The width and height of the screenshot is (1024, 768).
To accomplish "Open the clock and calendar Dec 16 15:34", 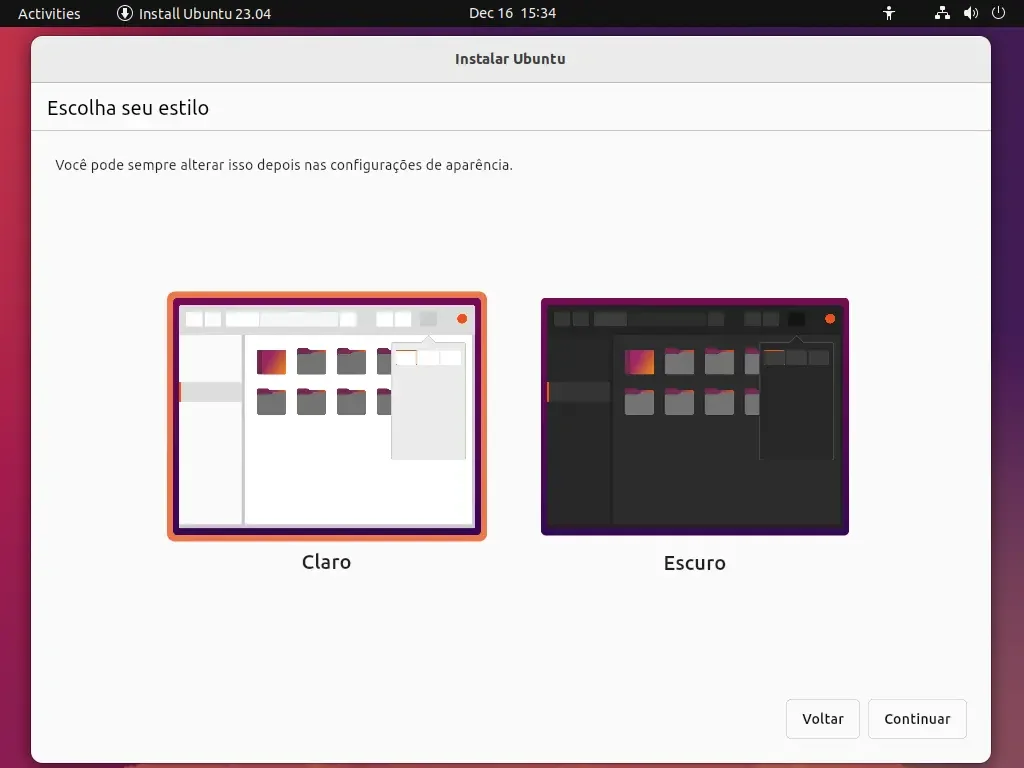I will point(513,13).
